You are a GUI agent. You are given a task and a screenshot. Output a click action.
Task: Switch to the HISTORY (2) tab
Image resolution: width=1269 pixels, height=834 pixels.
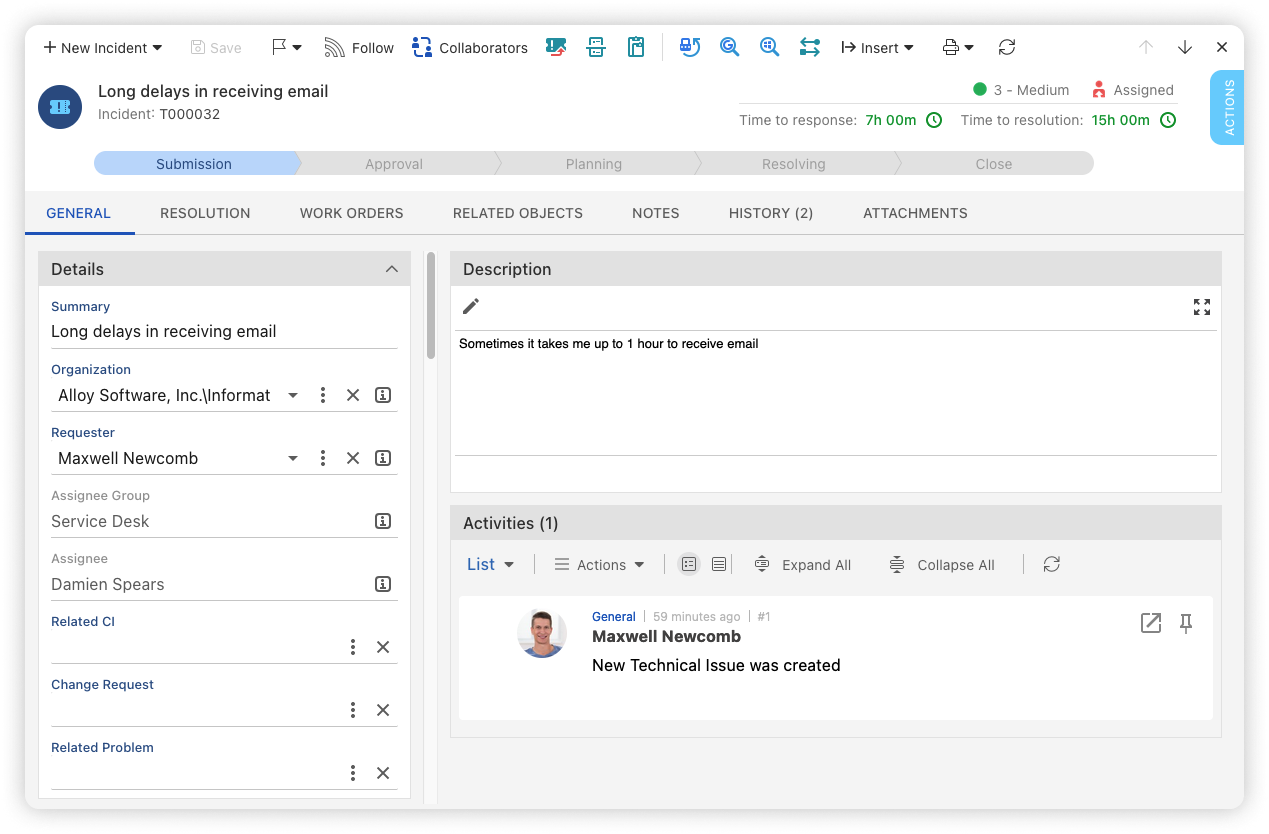771,213
